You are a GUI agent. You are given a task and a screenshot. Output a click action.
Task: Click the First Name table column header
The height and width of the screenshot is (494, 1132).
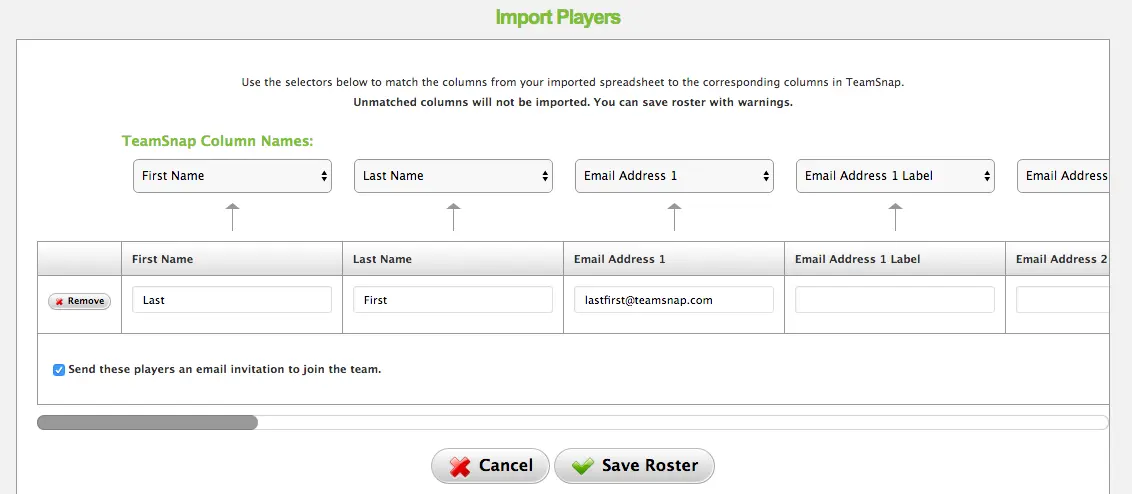tap(232, 259)
